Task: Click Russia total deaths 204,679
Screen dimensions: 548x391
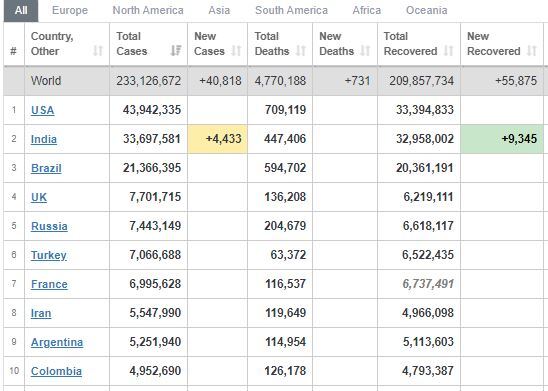Action: [x=285, y=226]
